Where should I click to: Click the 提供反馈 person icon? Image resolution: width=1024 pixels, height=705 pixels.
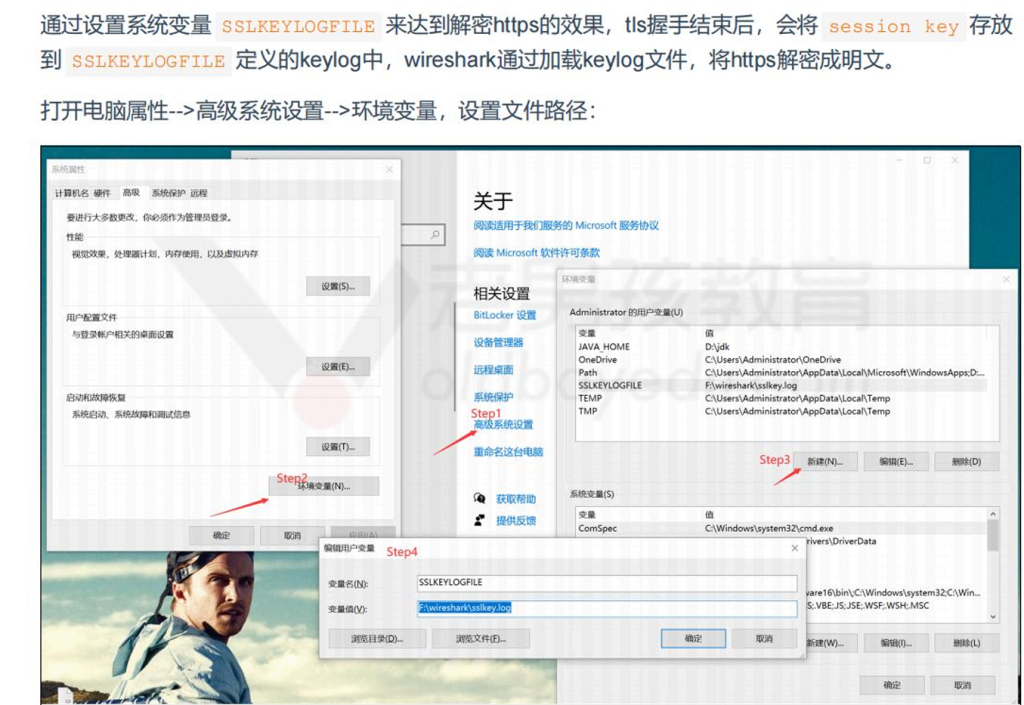coord(480,520)
